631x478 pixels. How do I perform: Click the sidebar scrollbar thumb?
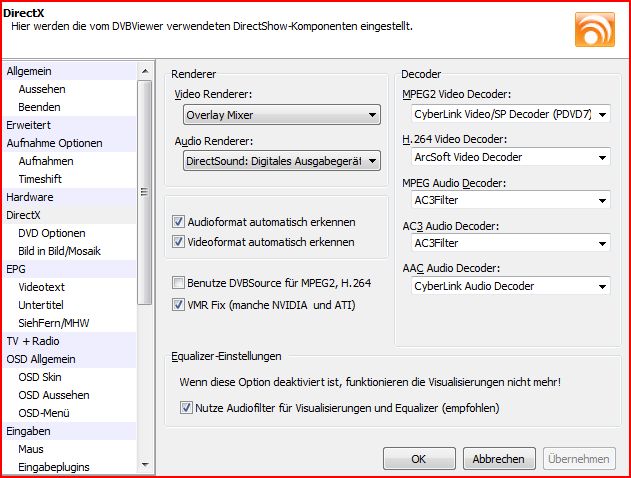[x=145, y=192]
